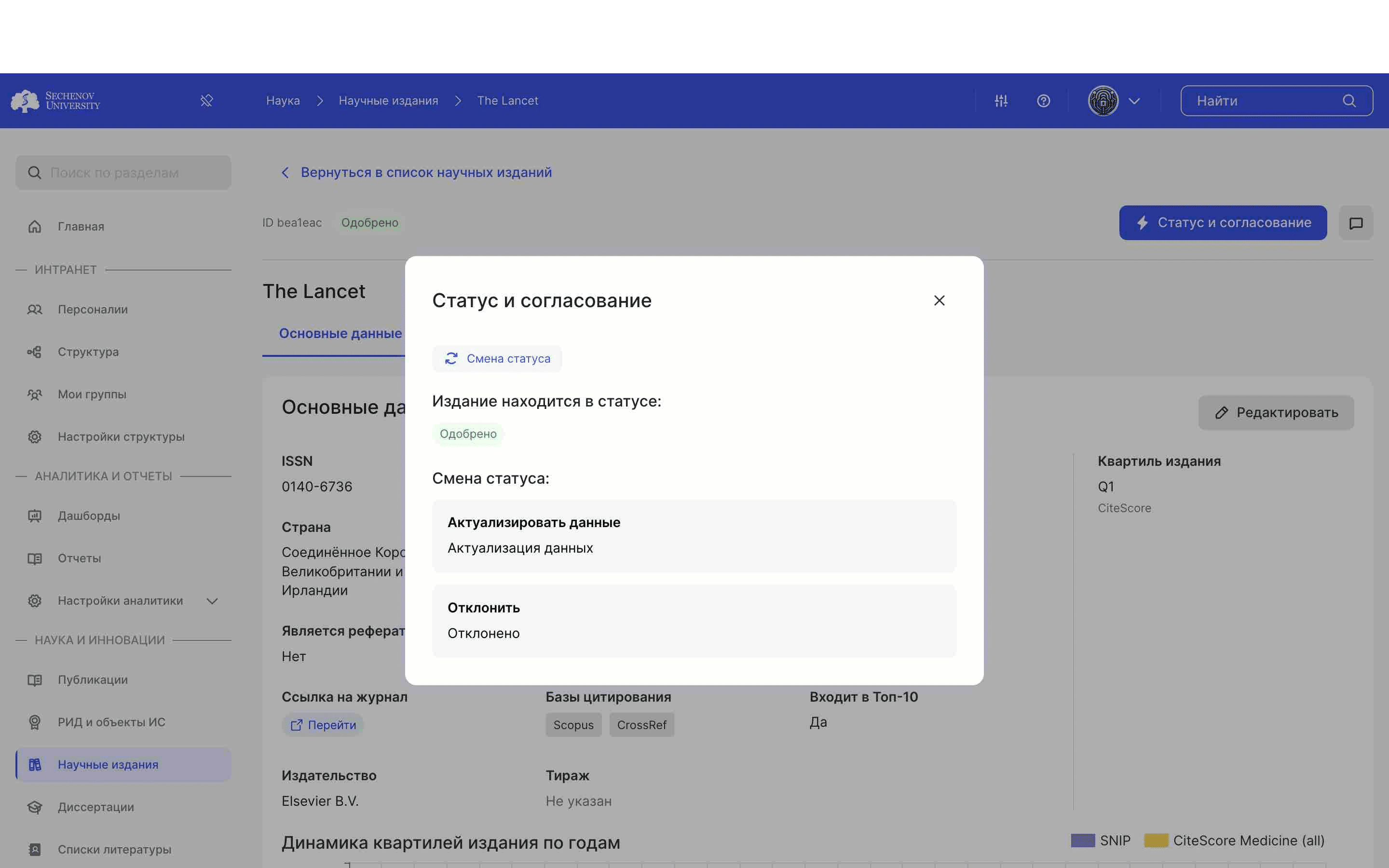Open Диссертации in the sidebar
This screenshot has width=1389, height=868.
tap(123, 808)
